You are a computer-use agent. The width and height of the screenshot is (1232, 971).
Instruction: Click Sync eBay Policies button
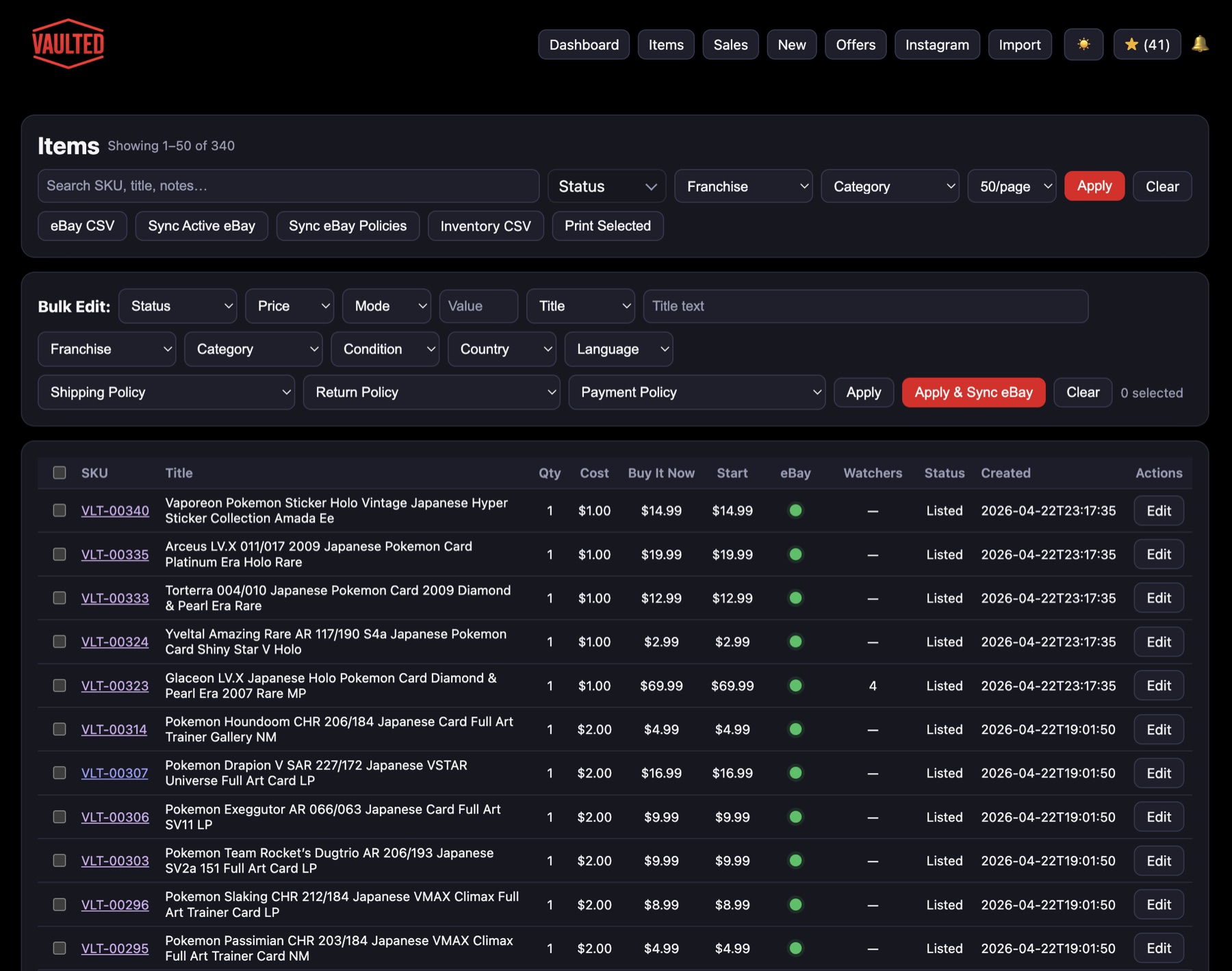pyautogui.click(x=348, y=226)
